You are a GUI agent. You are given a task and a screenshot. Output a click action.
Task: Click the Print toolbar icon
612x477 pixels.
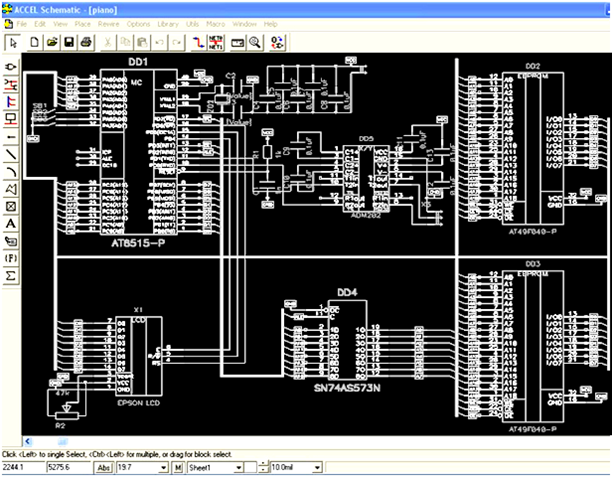[86, 42]
